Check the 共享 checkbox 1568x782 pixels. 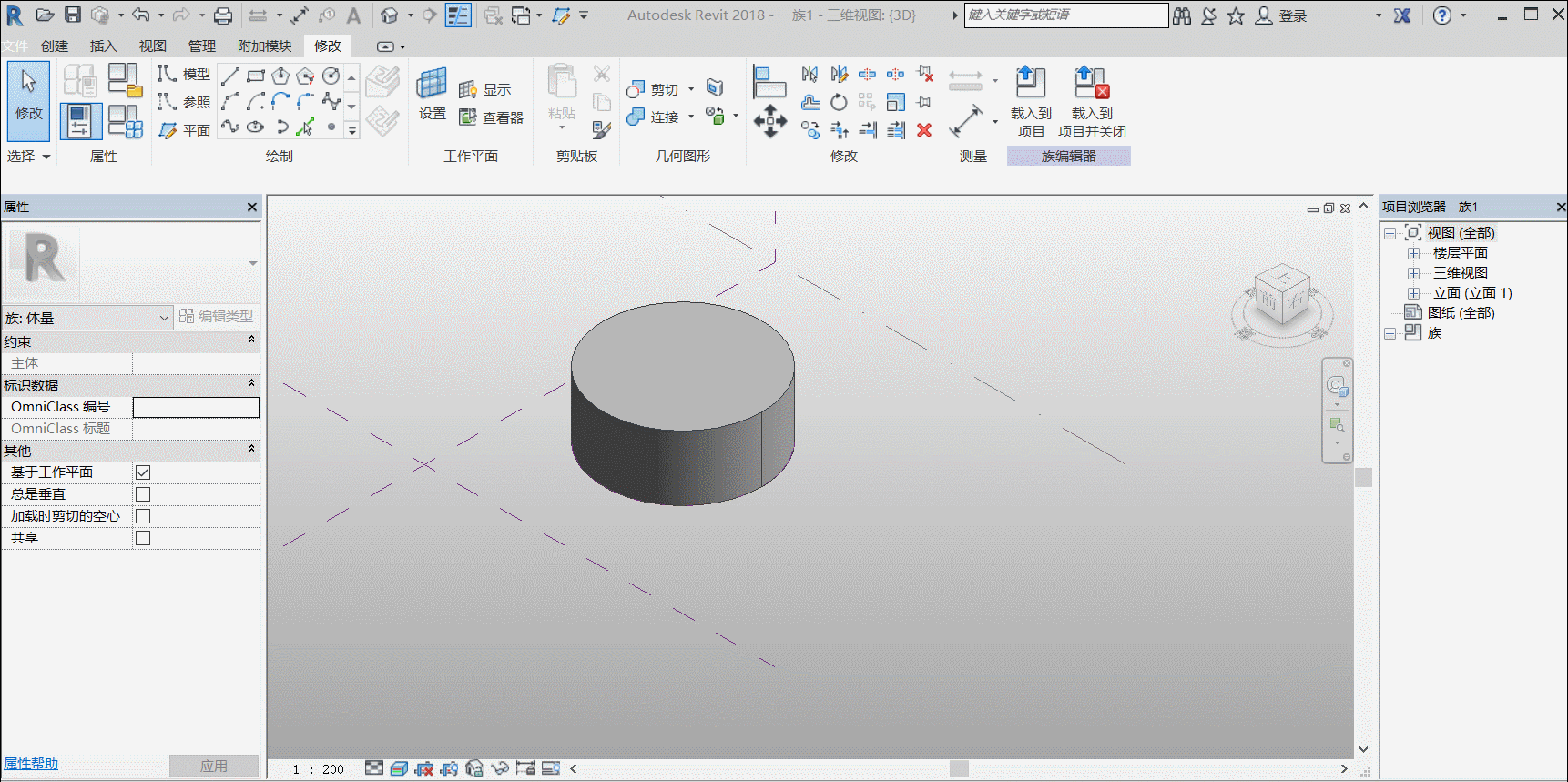click(x=143, y=538)
